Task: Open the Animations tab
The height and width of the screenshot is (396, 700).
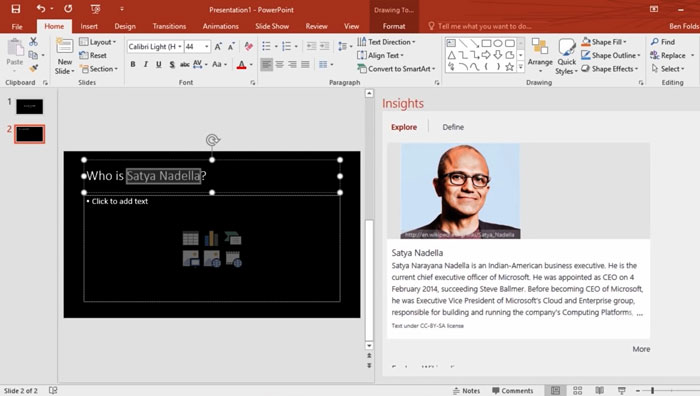Action: pos(221,26)
